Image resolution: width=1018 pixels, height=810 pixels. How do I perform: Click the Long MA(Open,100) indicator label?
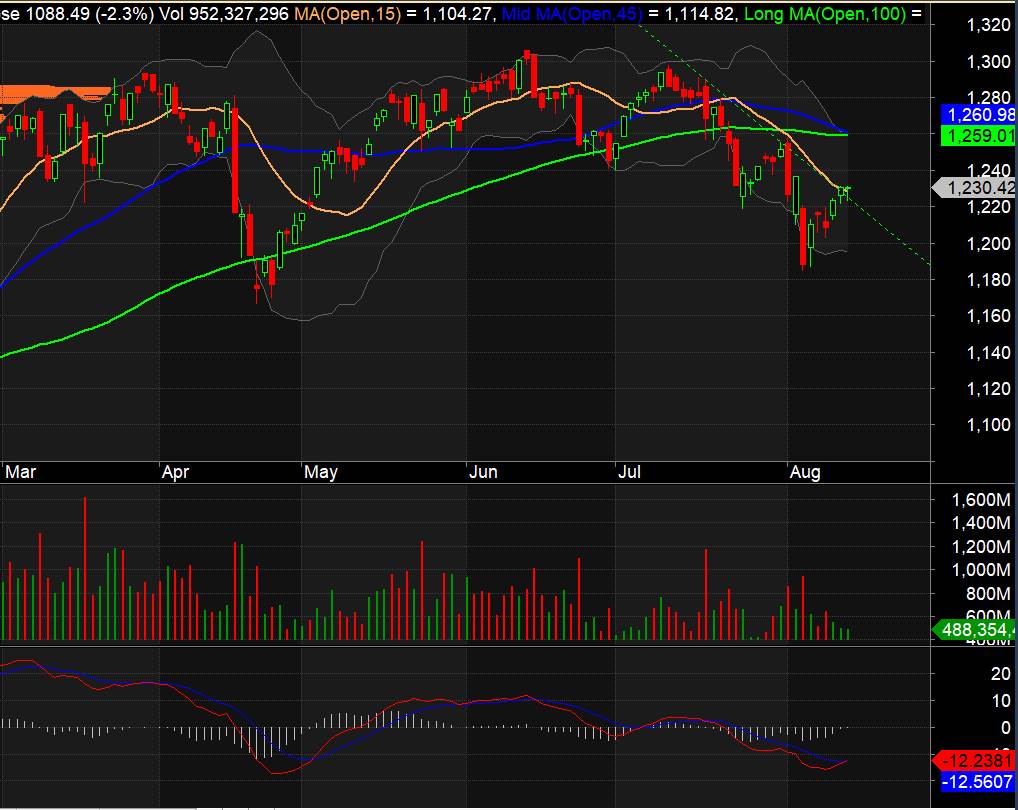pyautogui.click(x=825, y=13)
